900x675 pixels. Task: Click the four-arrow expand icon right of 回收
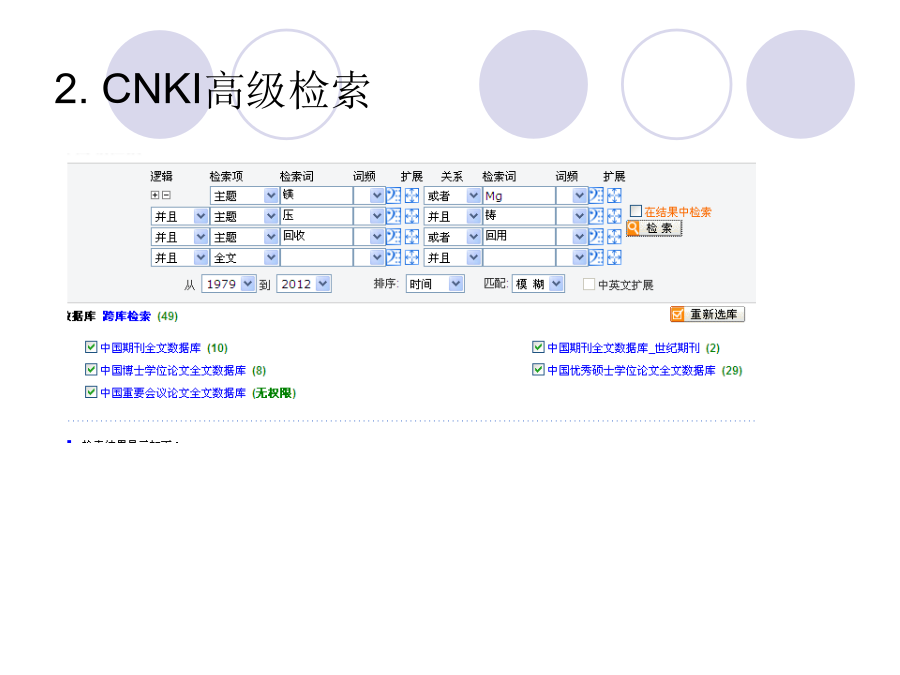[412, 237]
